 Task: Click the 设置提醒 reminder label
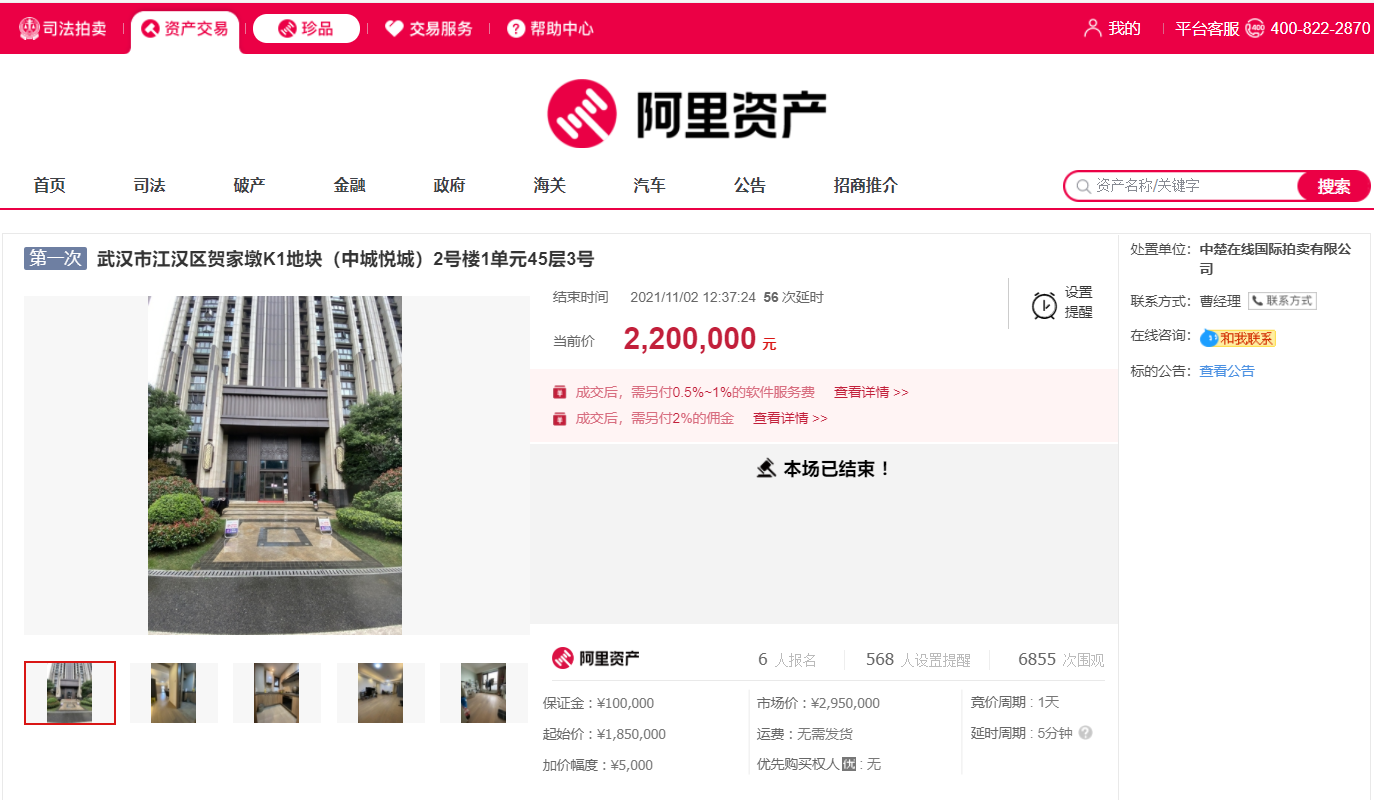click(x=1079, y=302)
